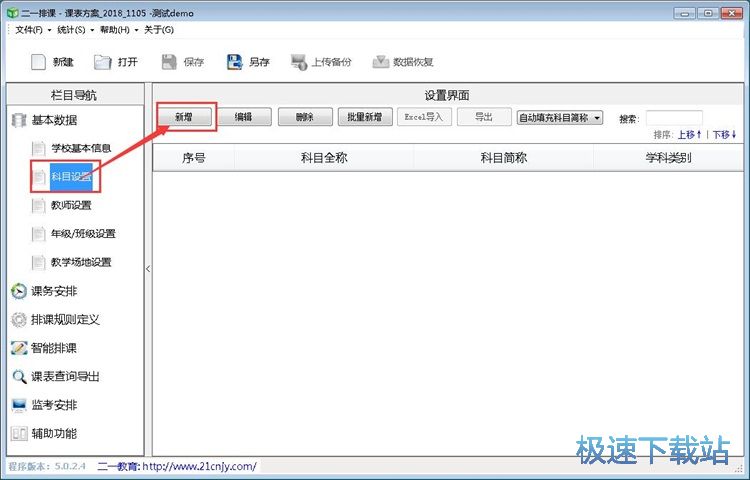The image size is (750, 480).
Task: Click the document icon beside 教师设置
Action: (38, 206)
